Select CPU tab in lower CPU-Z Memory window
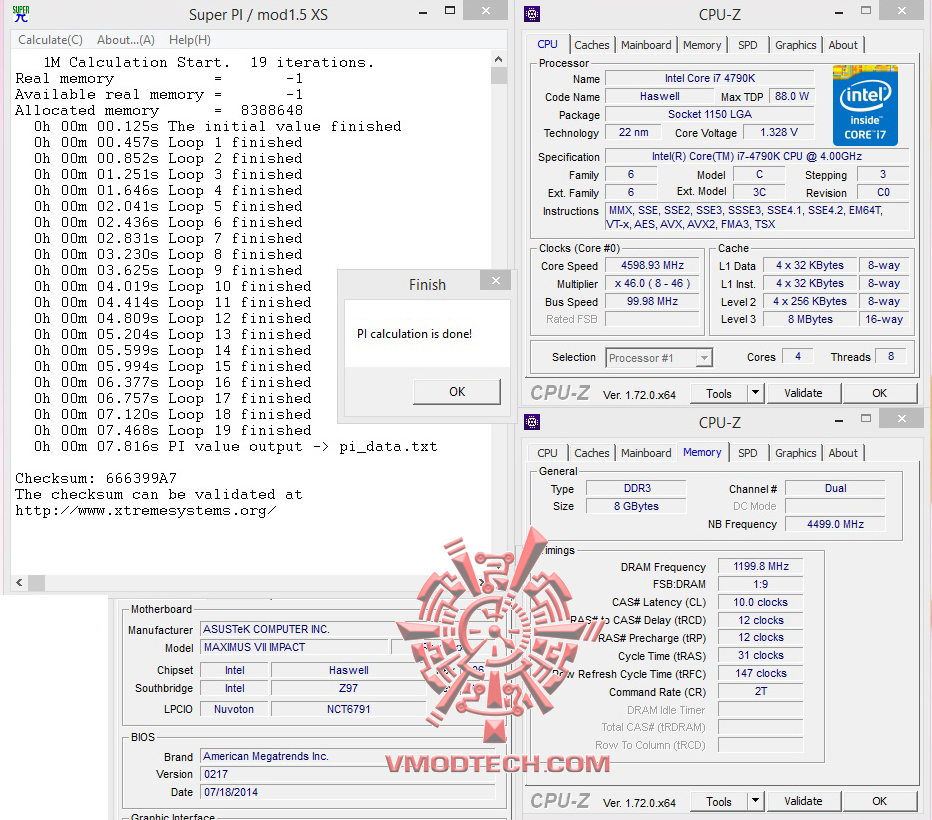932x820 pixels. click(547, 453)
